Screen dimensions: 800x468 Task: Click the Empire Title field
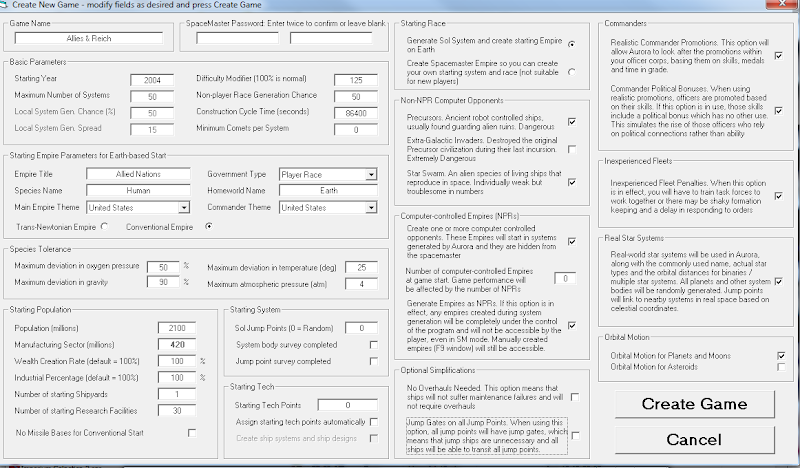[138, 174]
